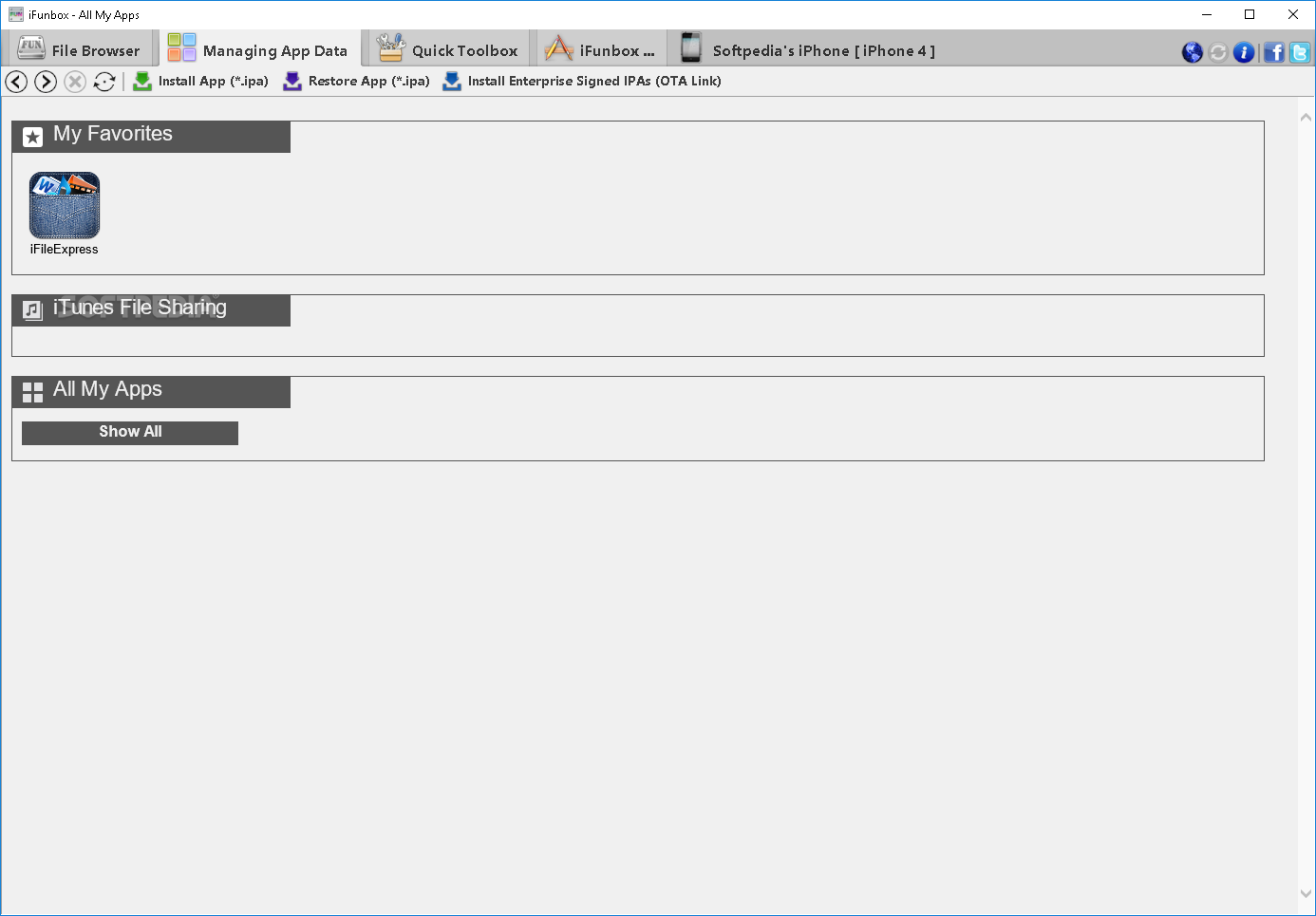Image resolution: width=1316 pixels, height=916 pixels.
Task: Go forward with the right arrow icon
Action: coord(46,82)
